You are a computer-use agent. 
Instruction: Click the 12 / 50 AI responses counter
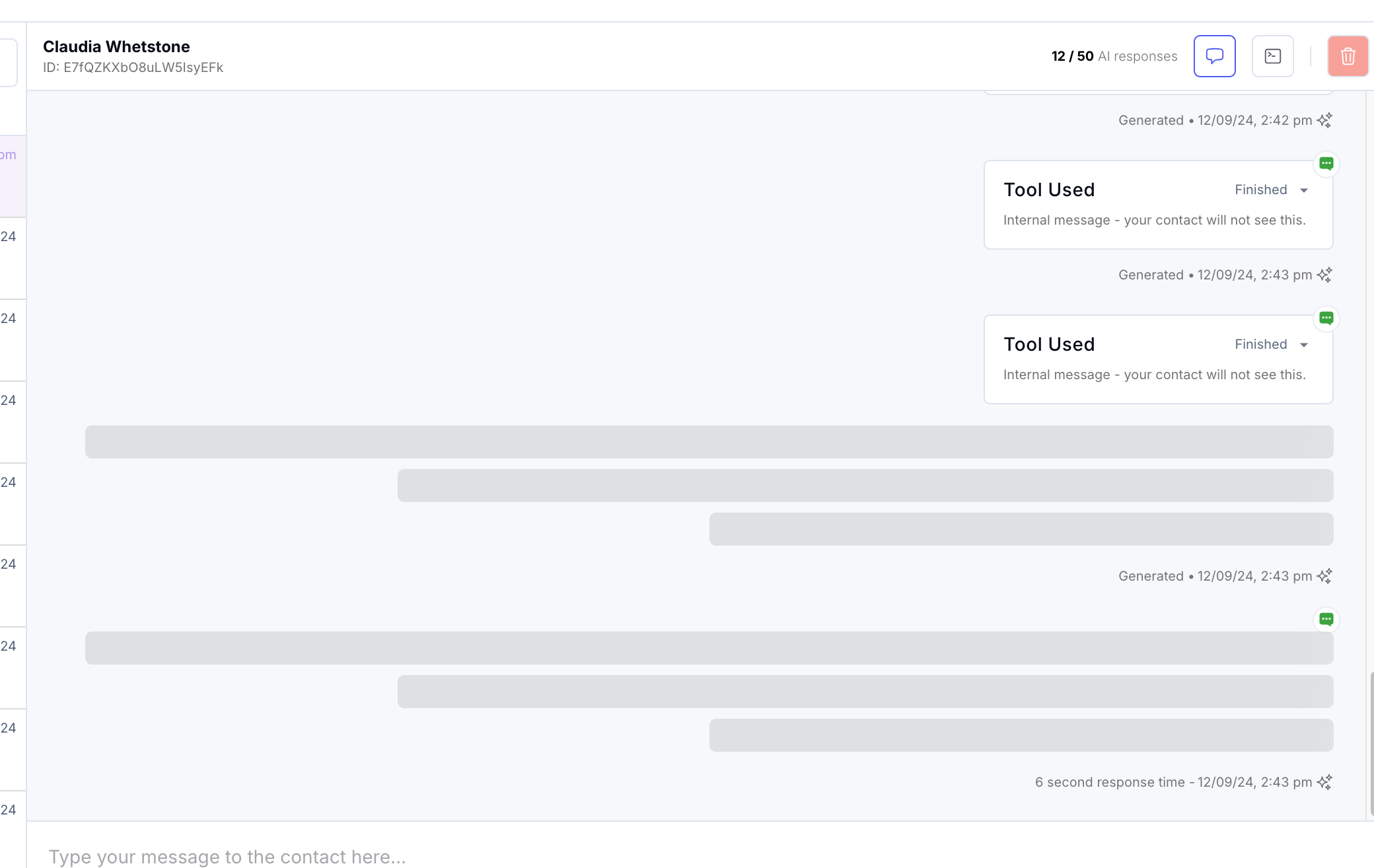pos(1114,56)
